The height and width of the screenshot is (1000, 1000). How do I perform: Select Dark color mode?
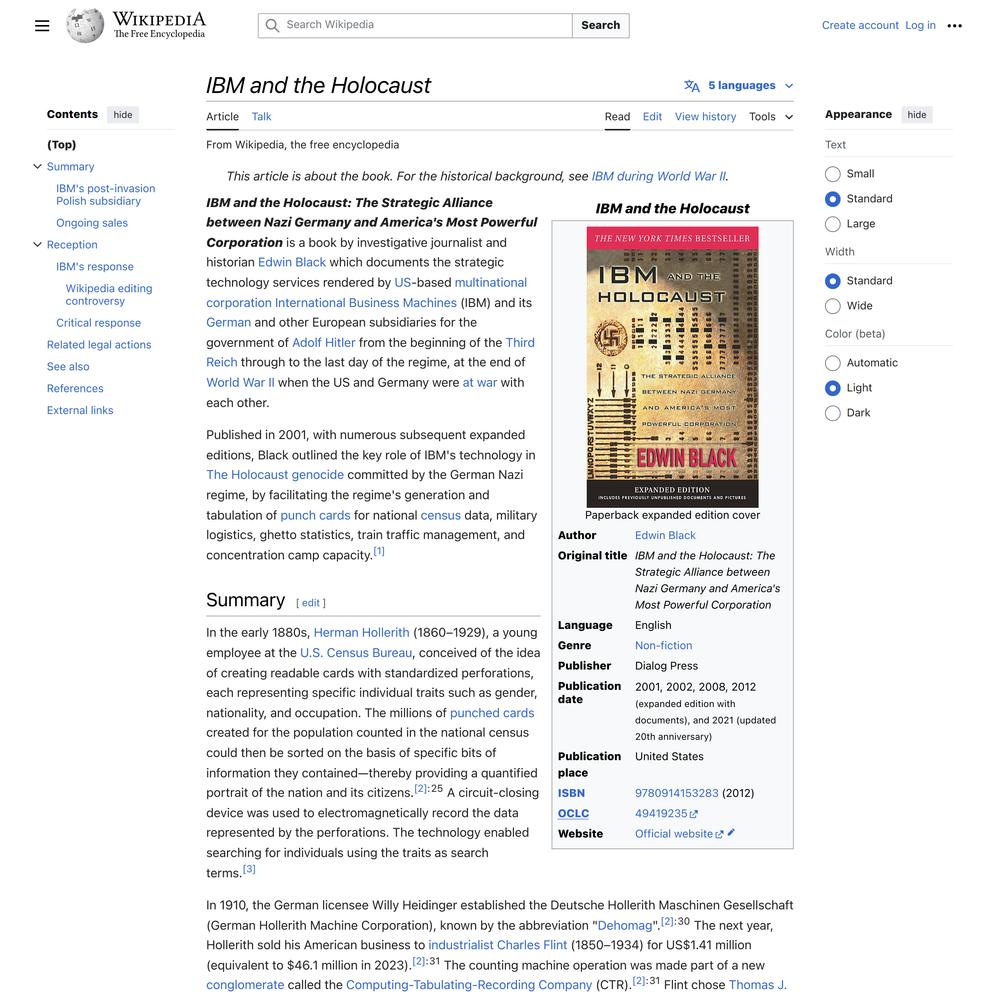(x=832, y=413)
